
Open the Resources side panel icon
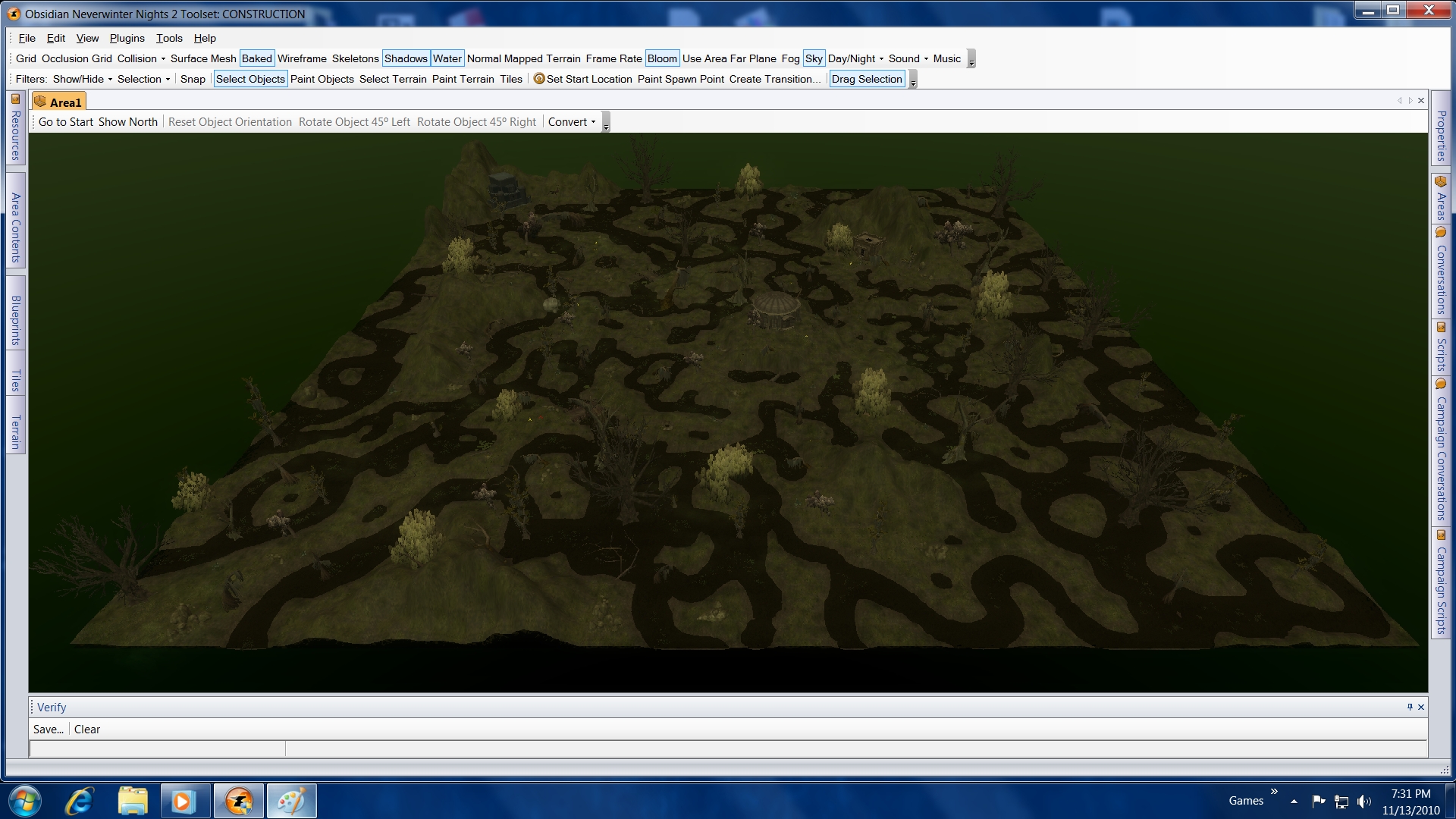tap(15, 99)
